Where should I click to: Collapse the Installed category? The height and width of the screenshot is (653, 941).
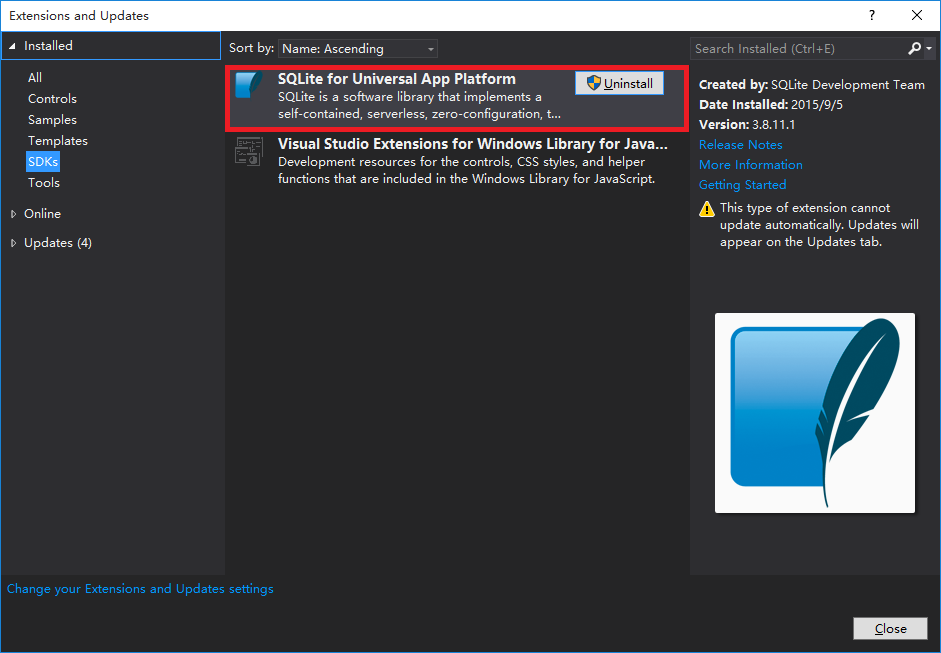click(12, 46)
